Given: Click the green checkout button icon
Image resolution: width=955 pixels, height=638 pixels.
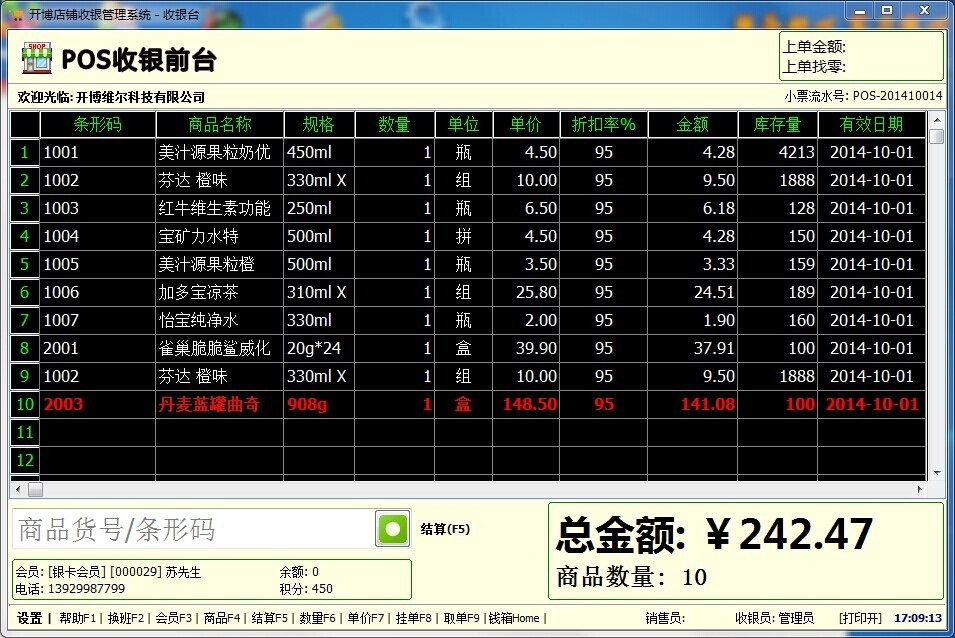Looking at the screenshot, I should click(x=392, y=528).
